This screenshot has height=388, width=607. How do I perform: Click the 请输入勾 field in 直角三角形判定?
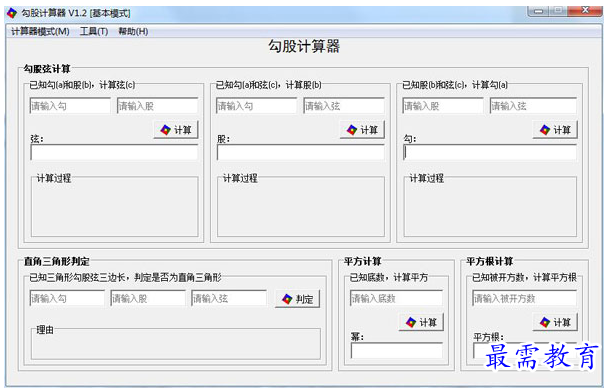67,298
